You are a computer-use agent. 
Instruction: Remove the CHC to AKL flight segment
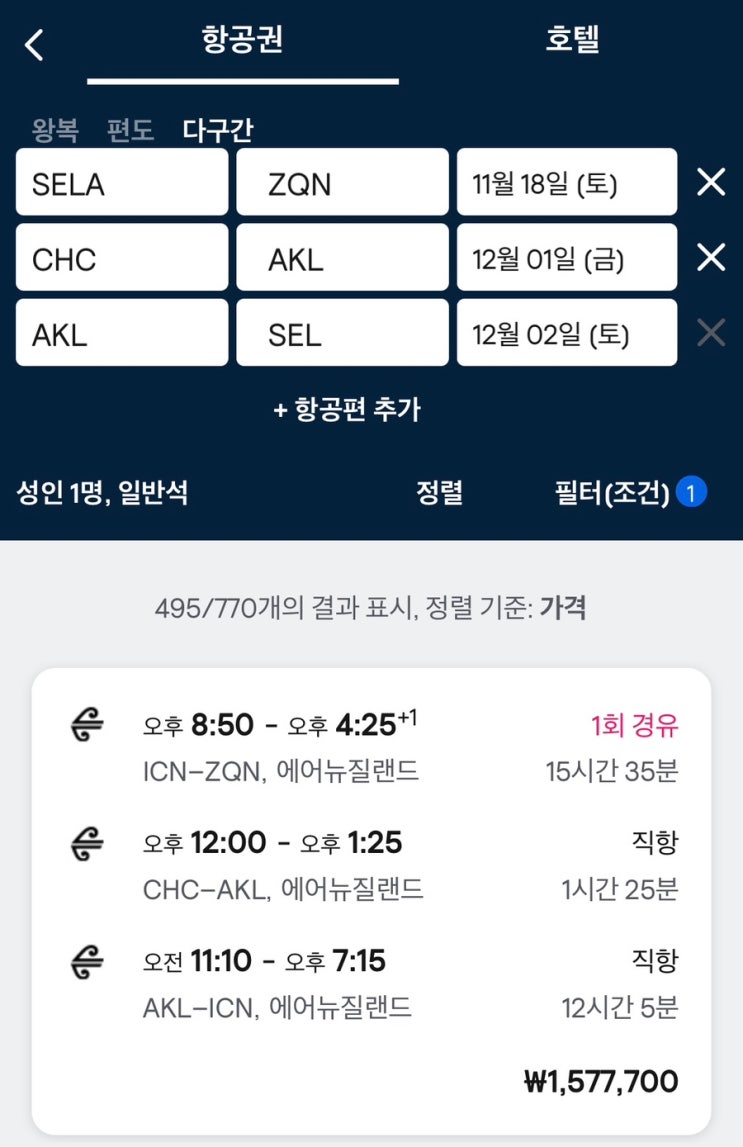[x=710, y=258]
